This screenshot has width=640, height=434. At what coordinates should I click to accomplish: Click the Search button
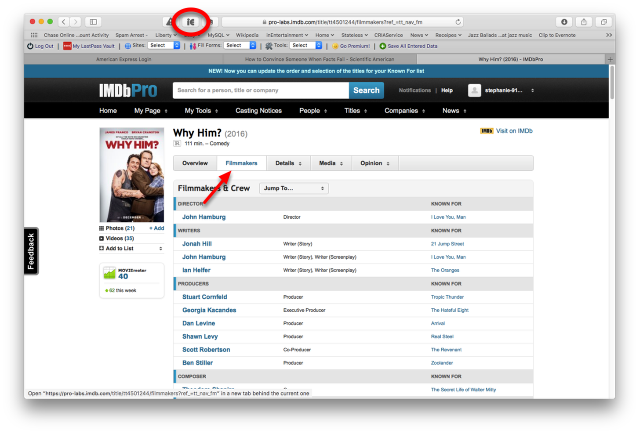[x=366, y=91]
